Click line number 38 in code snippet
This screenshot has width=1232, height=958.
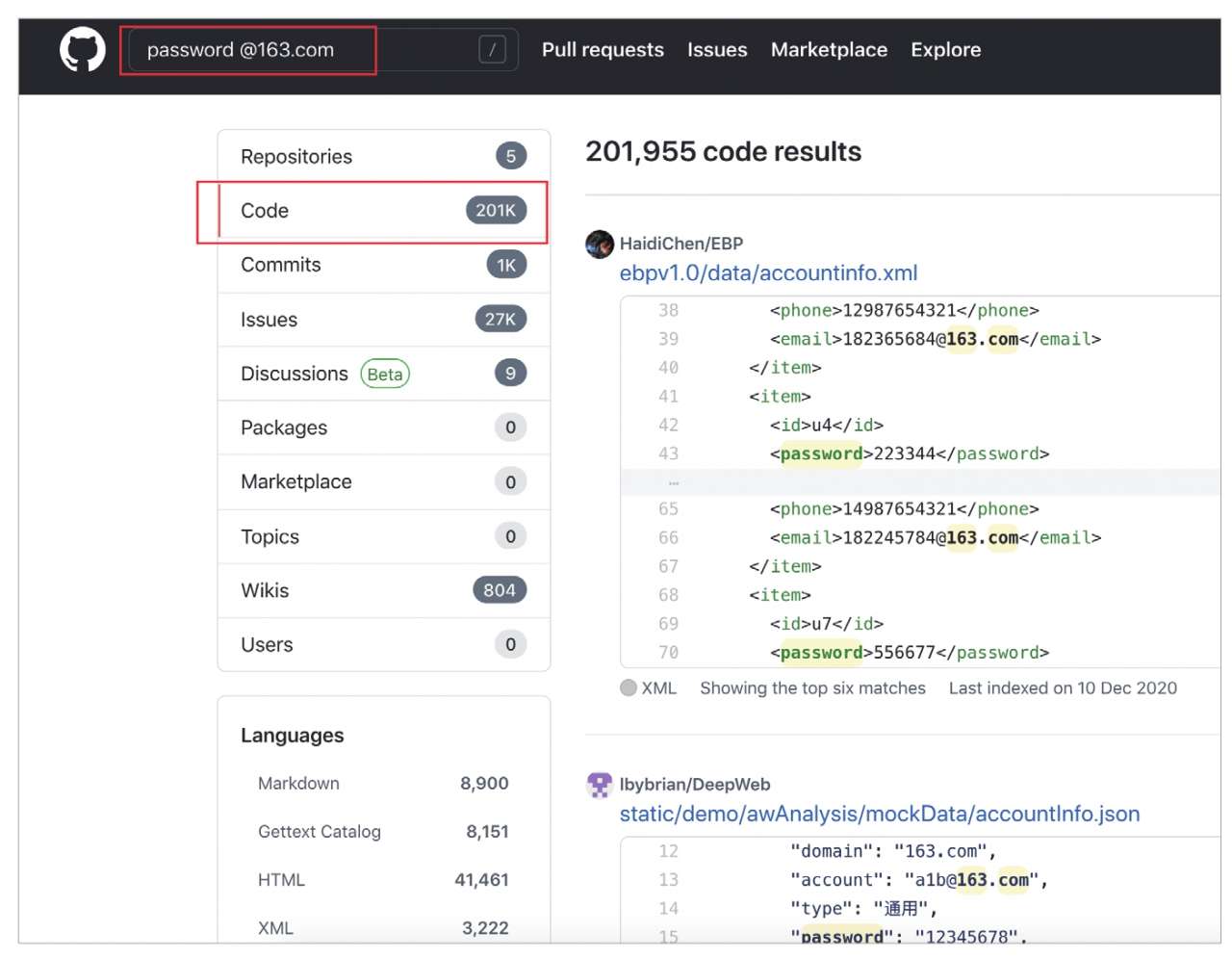click(669, 310)
